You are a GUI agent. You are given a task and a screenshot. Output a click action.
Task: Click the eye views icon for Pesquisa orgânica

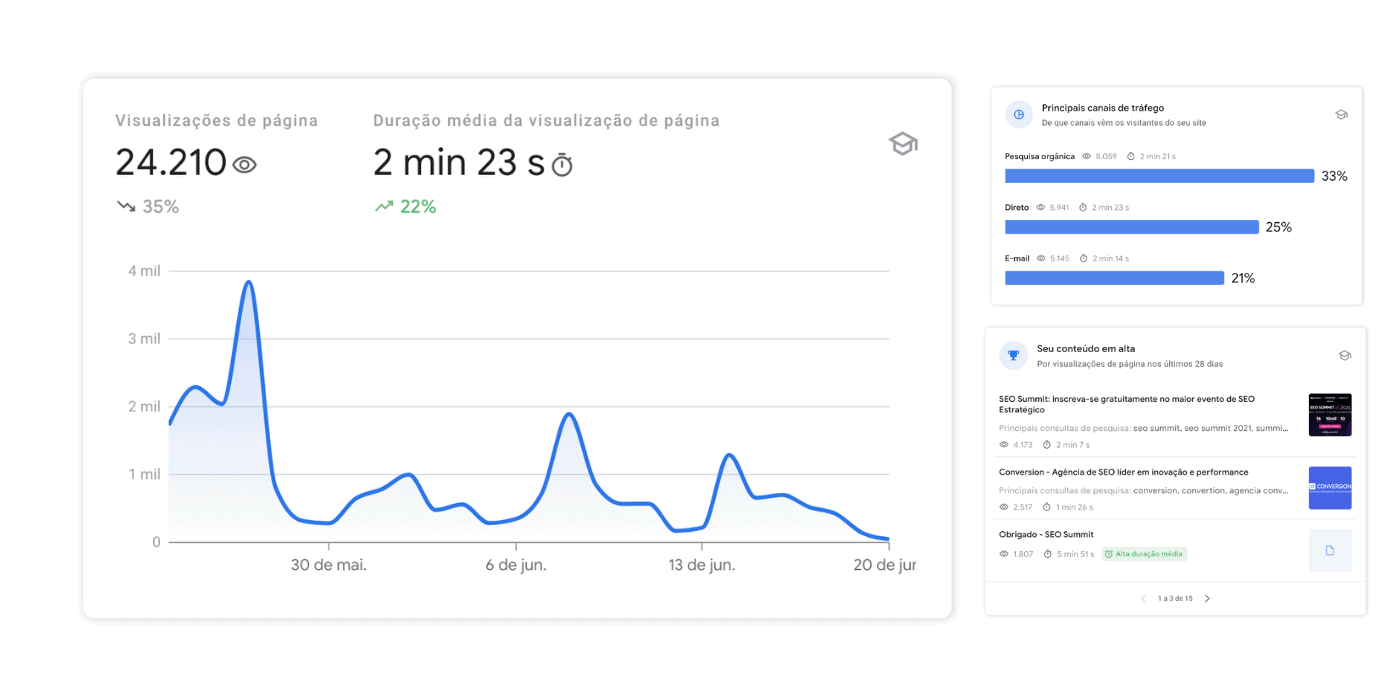click(1086, 156)
